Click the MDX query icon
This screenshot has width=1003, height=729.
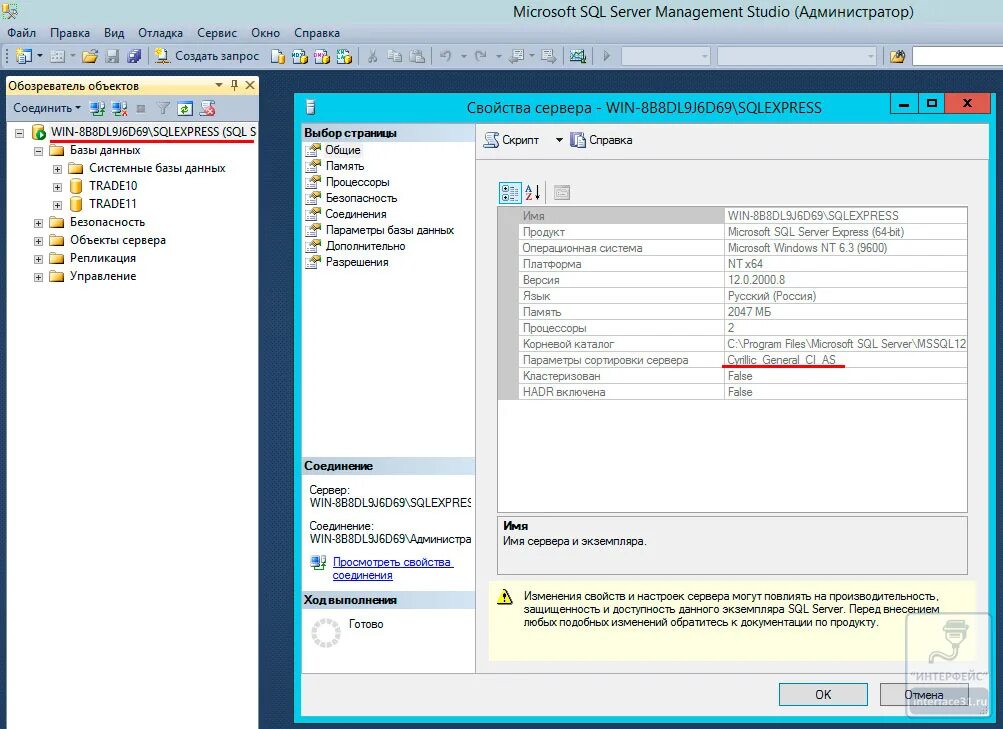click(x=299, y=56)
